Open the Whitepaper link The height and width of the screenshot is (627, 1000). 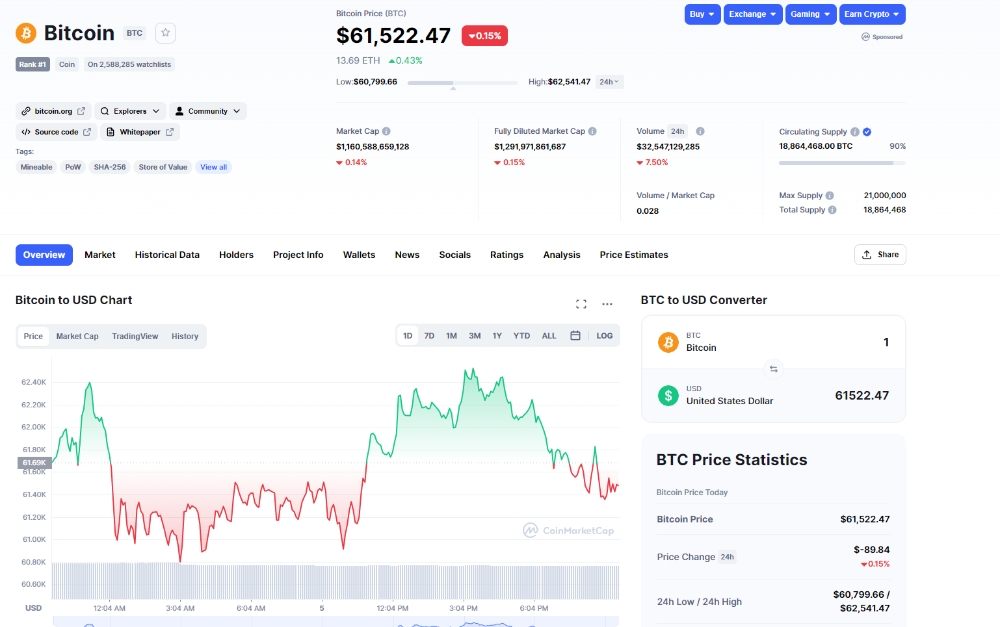pyautogui.click(x=140, y=132)
